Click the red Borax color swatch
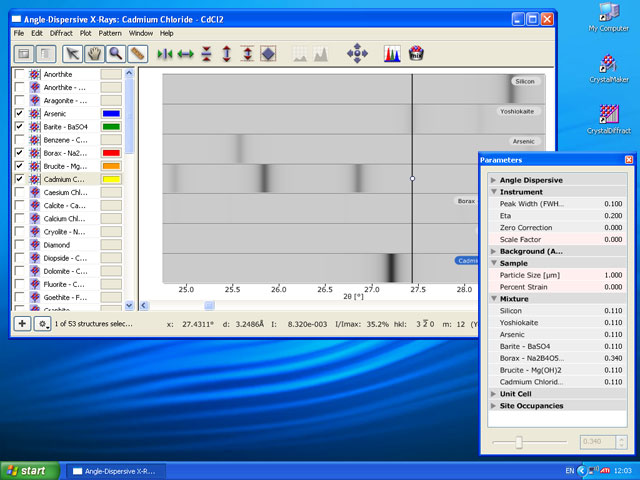This screenshot has width=640, height=480. pos(111,153)
